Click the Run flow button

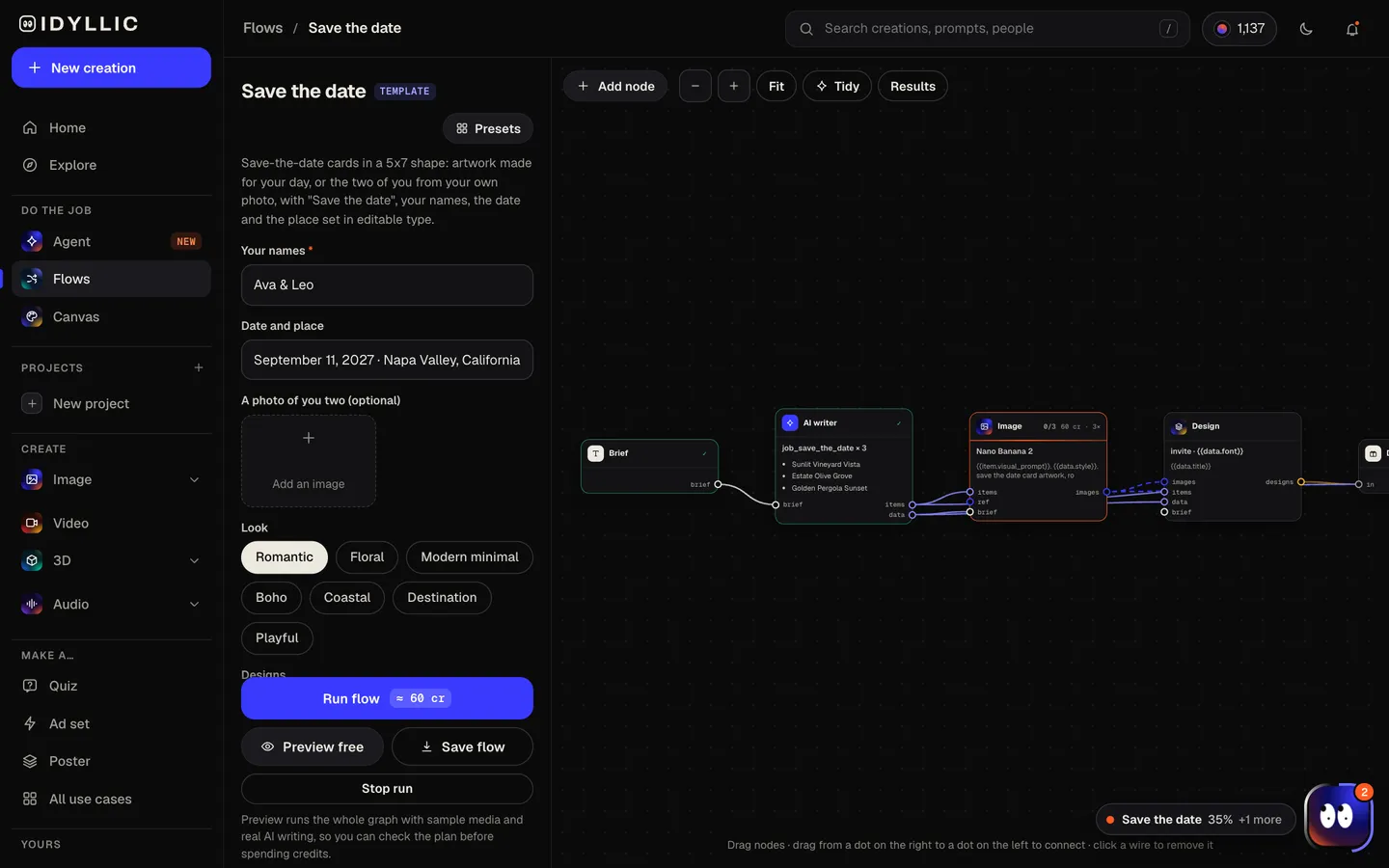point(387,698)
